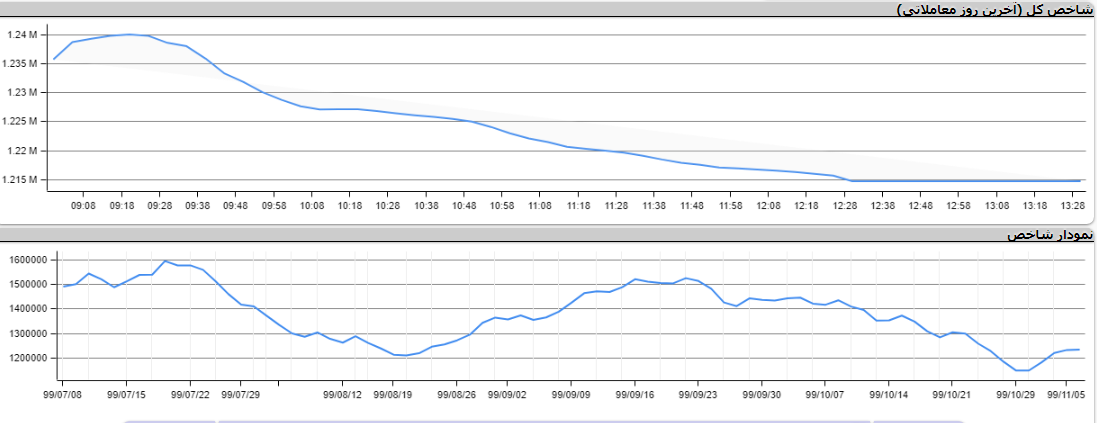
Task: Click the 99/10/29 date label
Action: pyautogui.click(x=1015, y=395)
